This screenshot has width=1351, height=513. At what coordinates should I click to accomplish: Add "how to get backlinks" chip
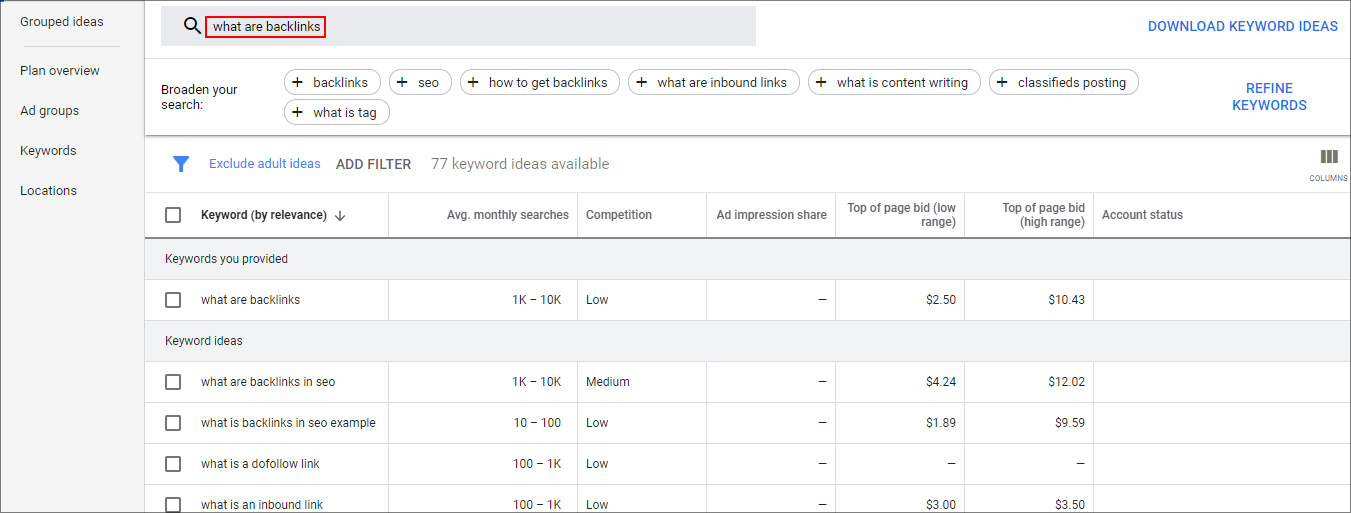tap(540, 82)
